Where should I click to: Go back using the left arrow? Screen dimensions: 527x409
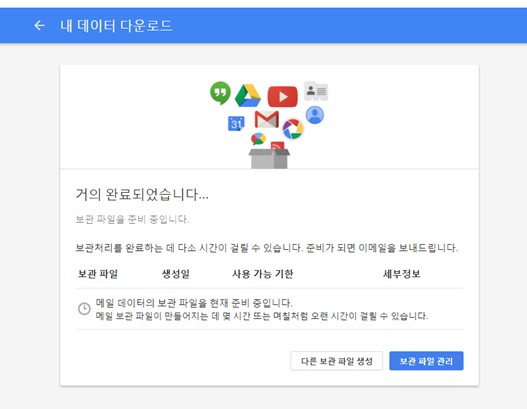click(x=39, y=26)
